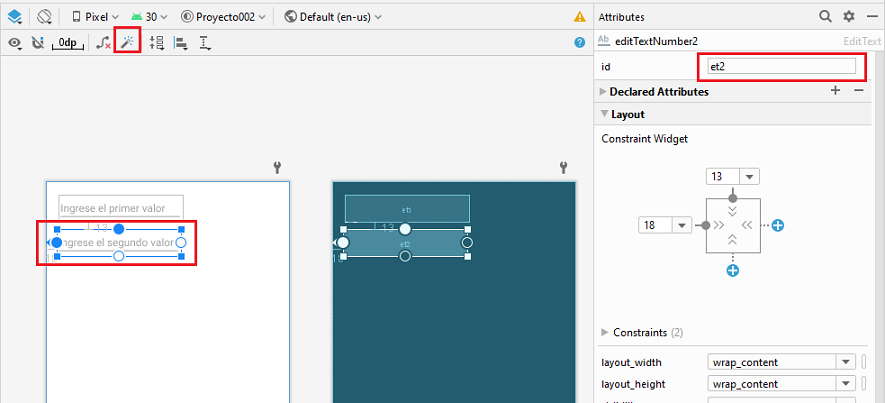
Task: Minimize the Attributes panel with dash icon
Action: tap(872, 17)
